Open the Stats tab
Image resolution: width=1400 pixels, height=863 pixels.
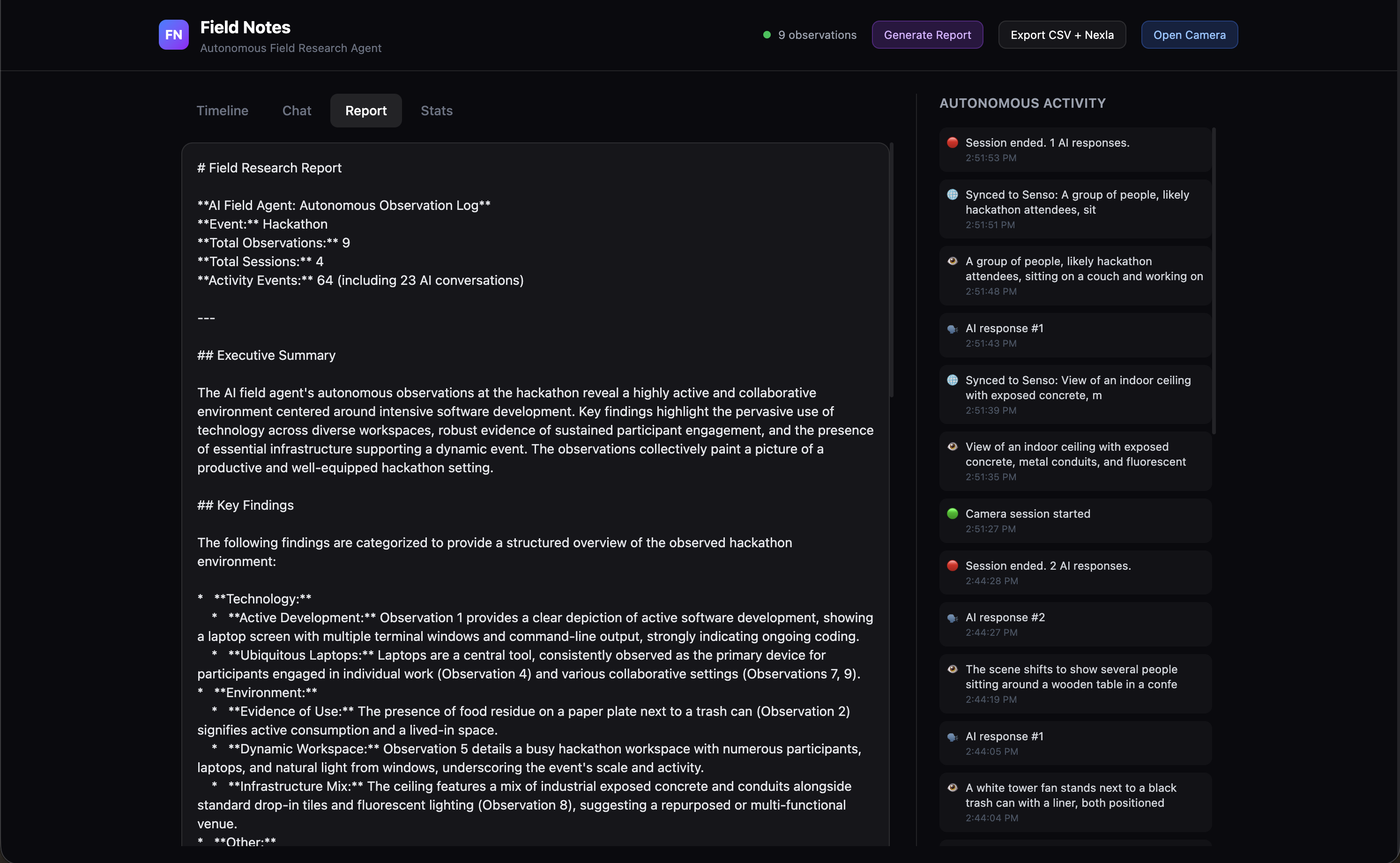click(x=436, y=111)
